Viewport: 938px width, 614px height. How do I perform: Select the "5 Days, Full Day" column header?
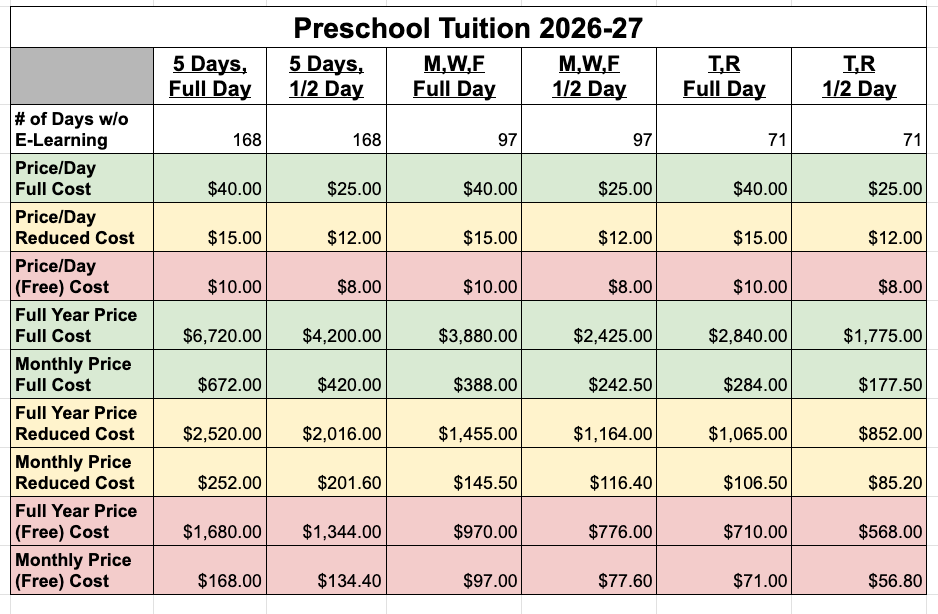click(210, 76)
